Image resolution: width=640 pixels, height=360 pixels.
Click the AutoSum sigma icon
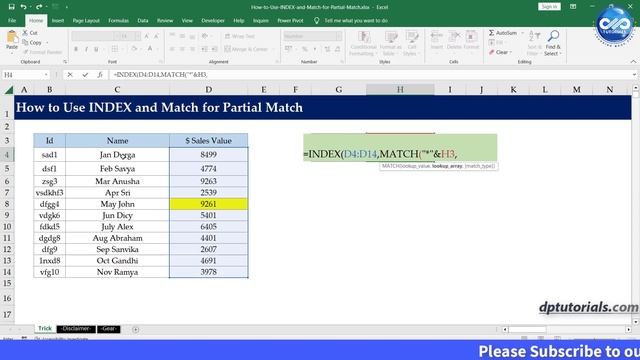491,33
